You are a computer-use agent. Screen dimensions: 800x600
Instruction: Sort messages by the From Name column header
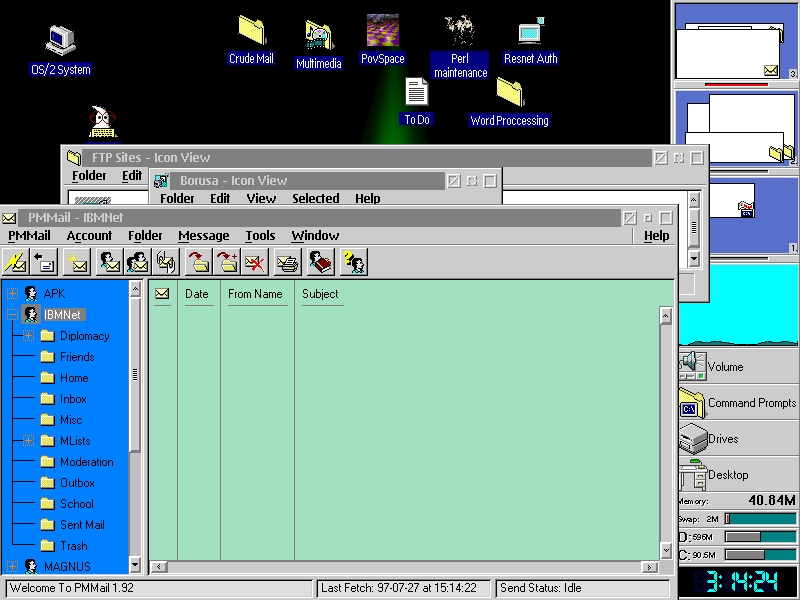point(255,294)
